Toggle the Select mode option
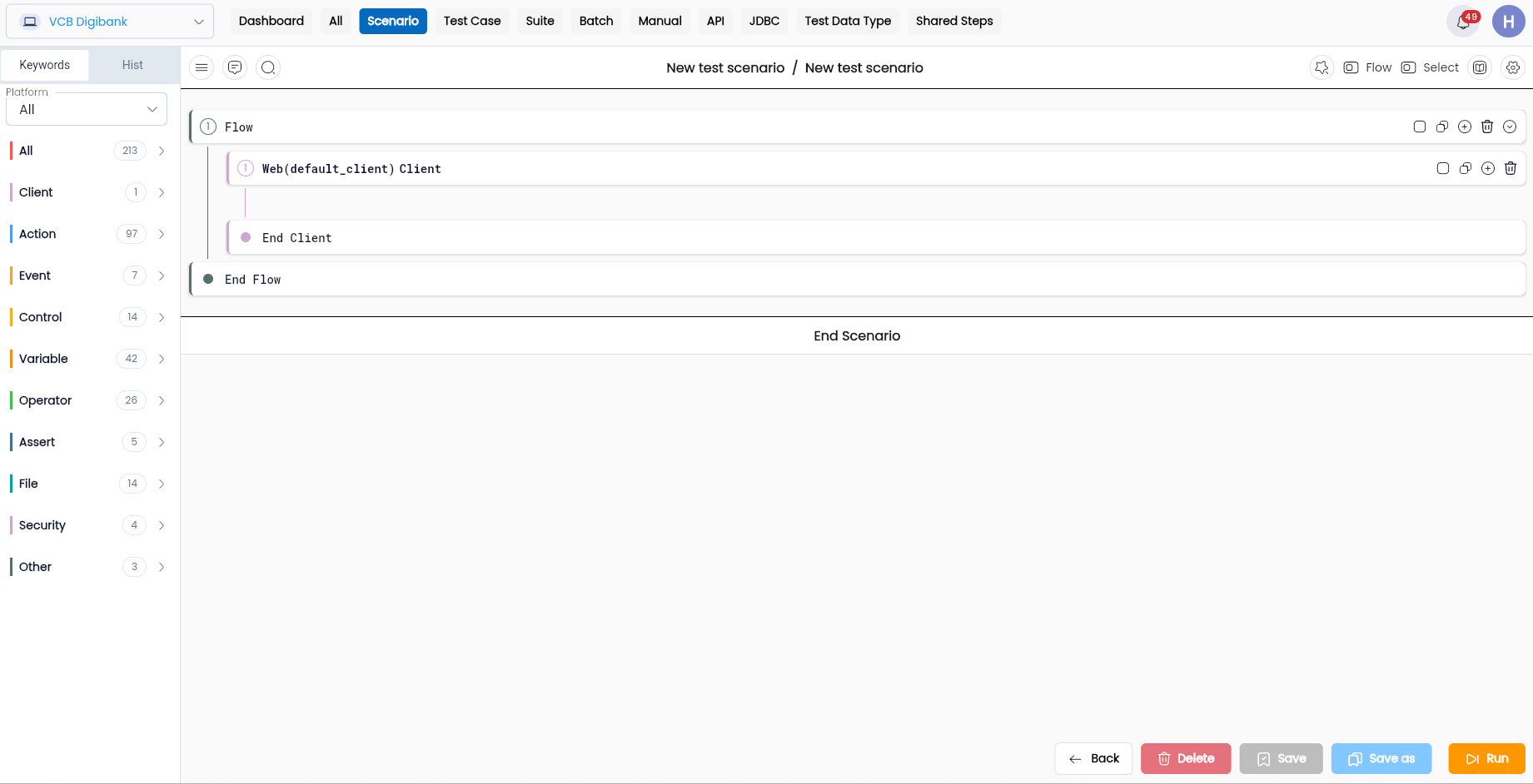 tap(1430, 67)
